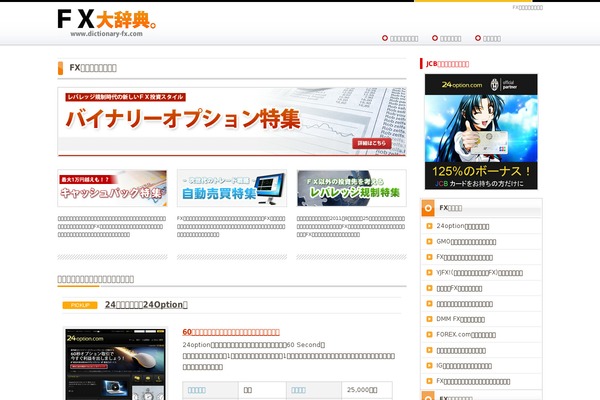The width and height of the screenshot is (600, 400).
Task: Select the GMO sidebar link
Action: 466,242
